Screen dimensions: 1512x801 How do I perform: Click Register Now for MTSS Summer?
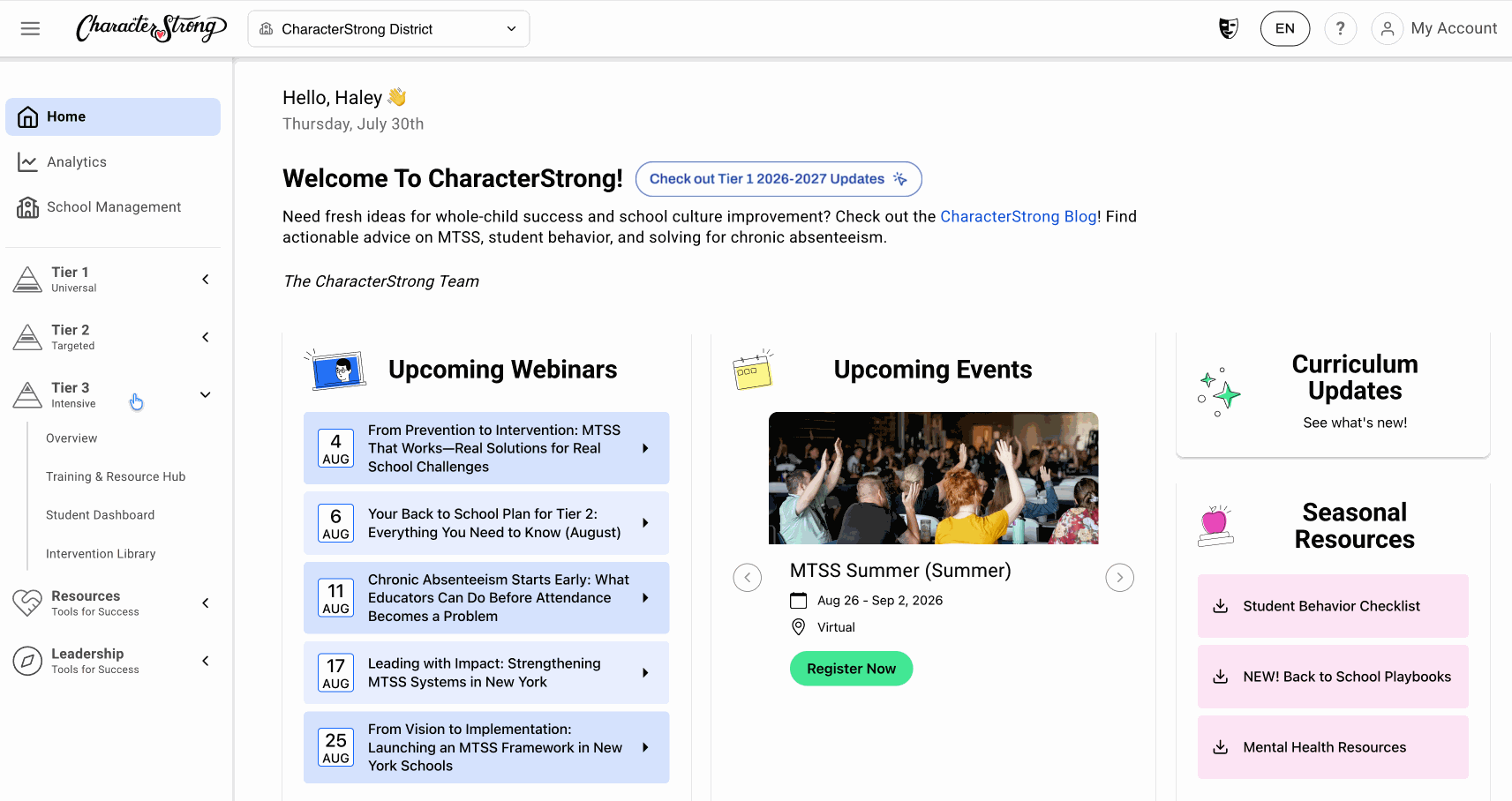[851, 669]
